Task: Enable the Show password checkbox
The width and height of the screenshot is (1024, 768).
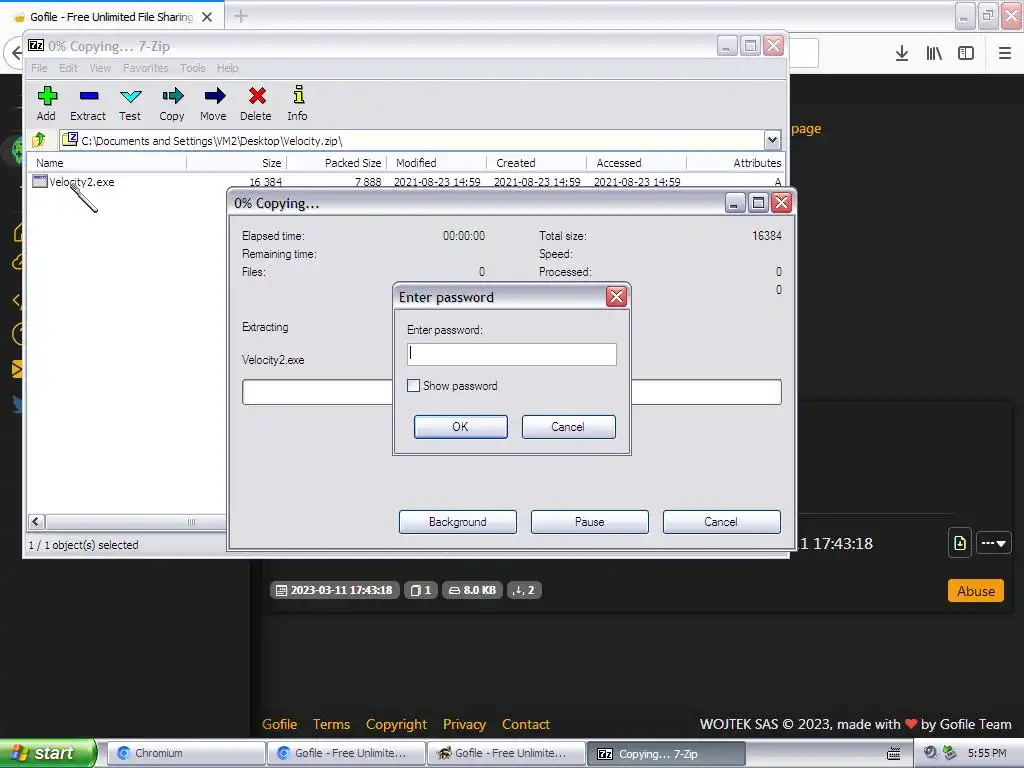Action: 413,386
